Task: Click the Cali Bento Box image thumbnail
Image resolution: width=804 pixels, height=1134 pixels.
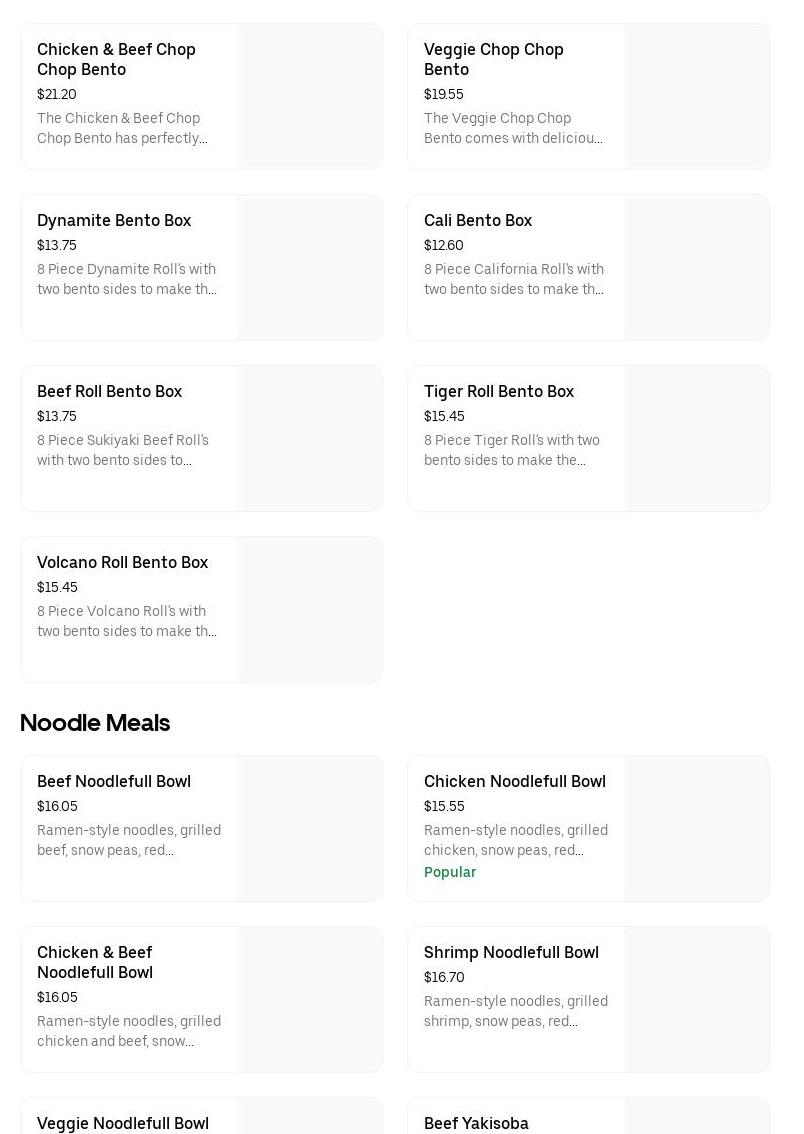Action: tap(696, 268)
